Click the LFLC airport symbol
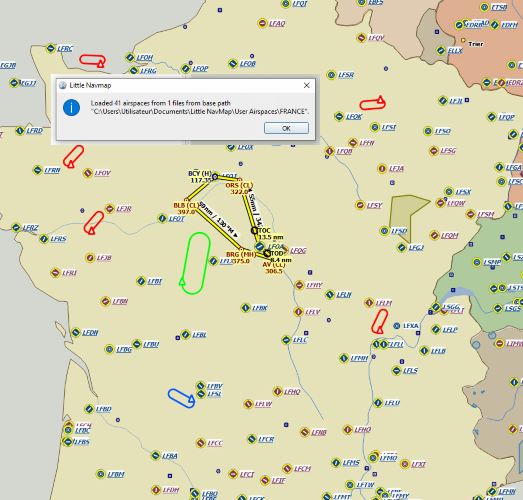 click(286, 340)
